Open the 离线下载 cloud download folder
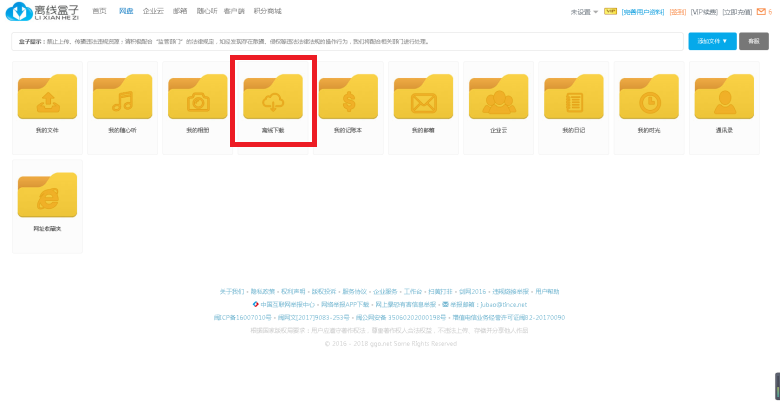This screenshot has height=414, width=780. point(273,98)
